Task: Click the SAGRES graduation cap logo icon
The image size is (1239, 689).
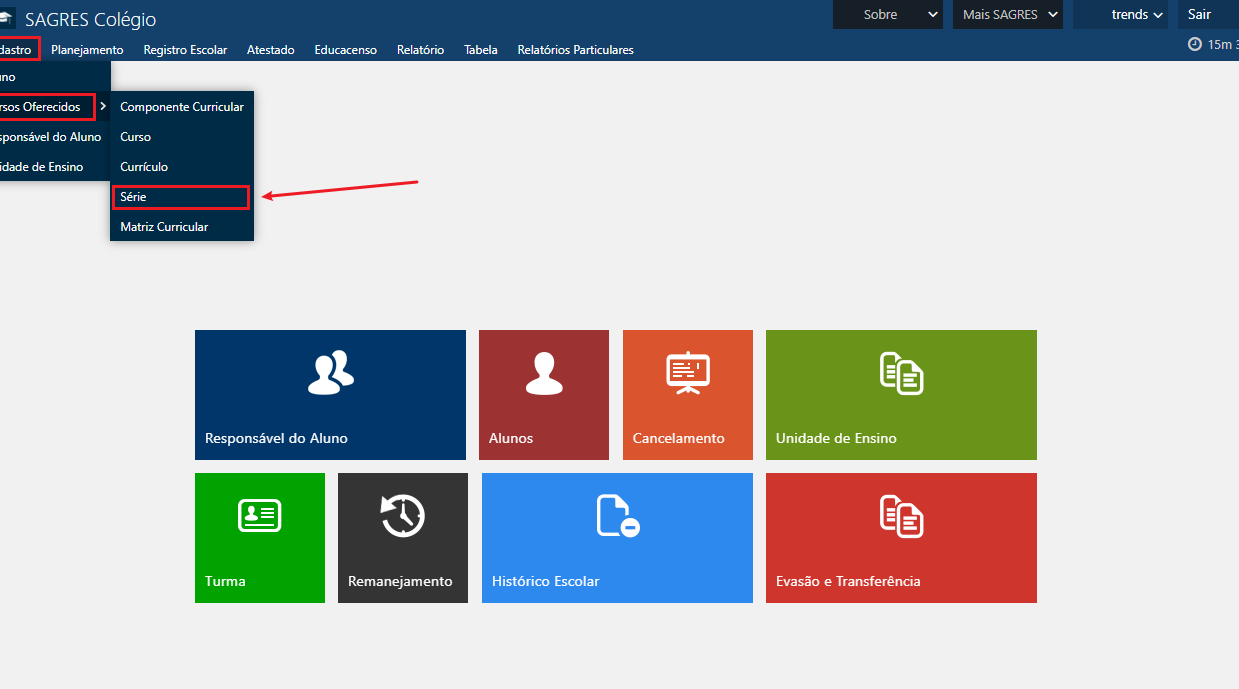Action: (6, 18)
